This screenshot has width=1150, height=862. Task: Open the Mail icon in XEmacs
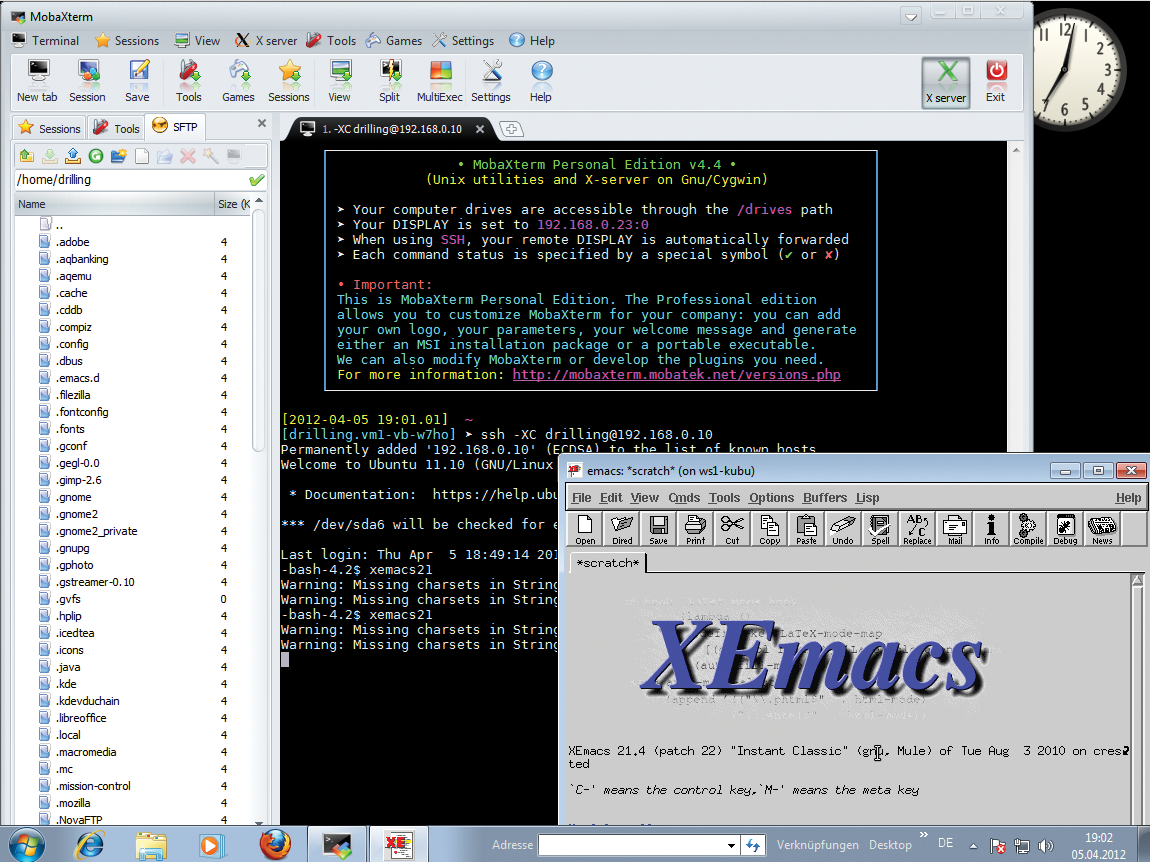click(x=953, y=529)
